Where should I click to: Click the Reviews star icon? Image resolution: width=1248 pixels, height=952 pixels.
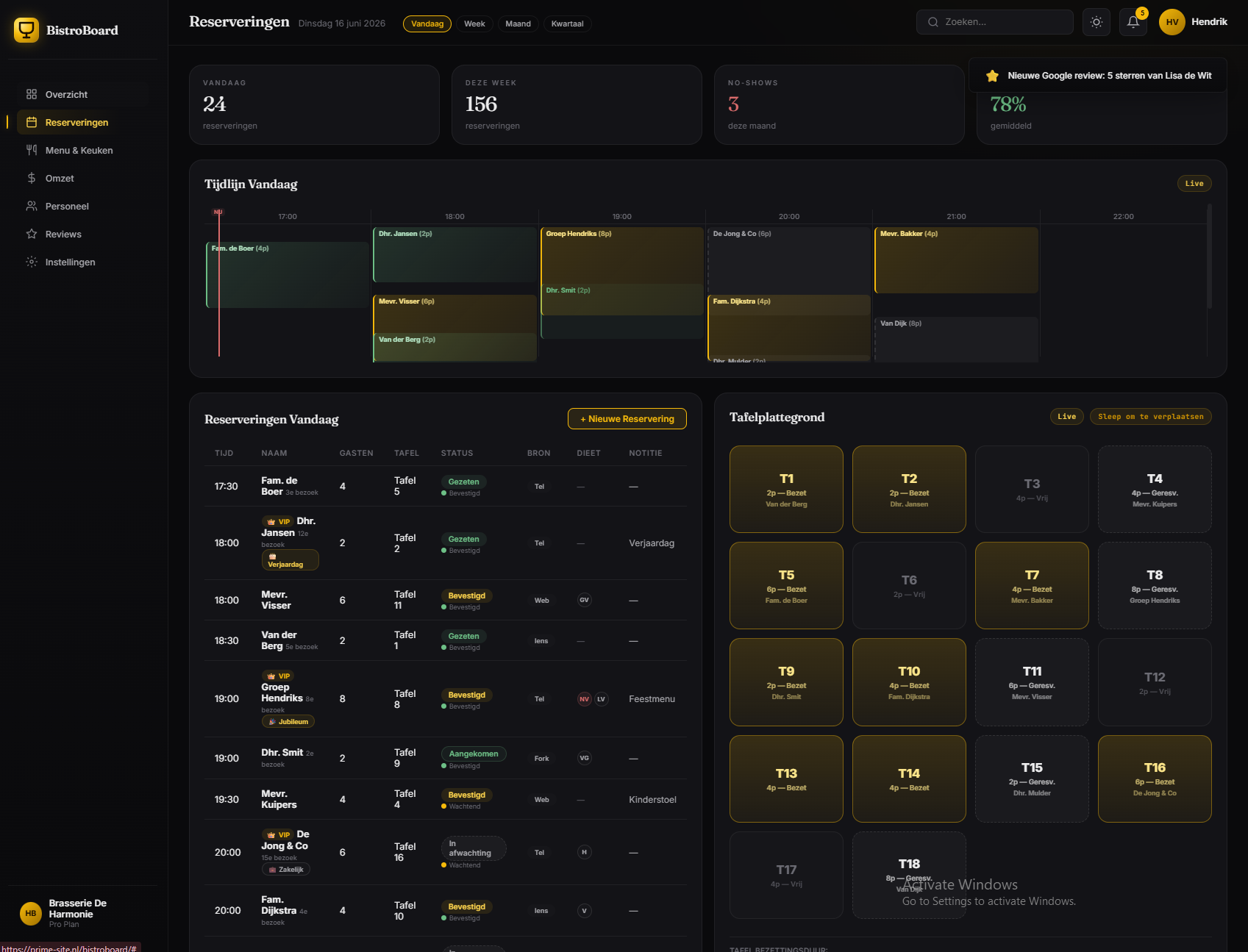[x=32, y=234]
